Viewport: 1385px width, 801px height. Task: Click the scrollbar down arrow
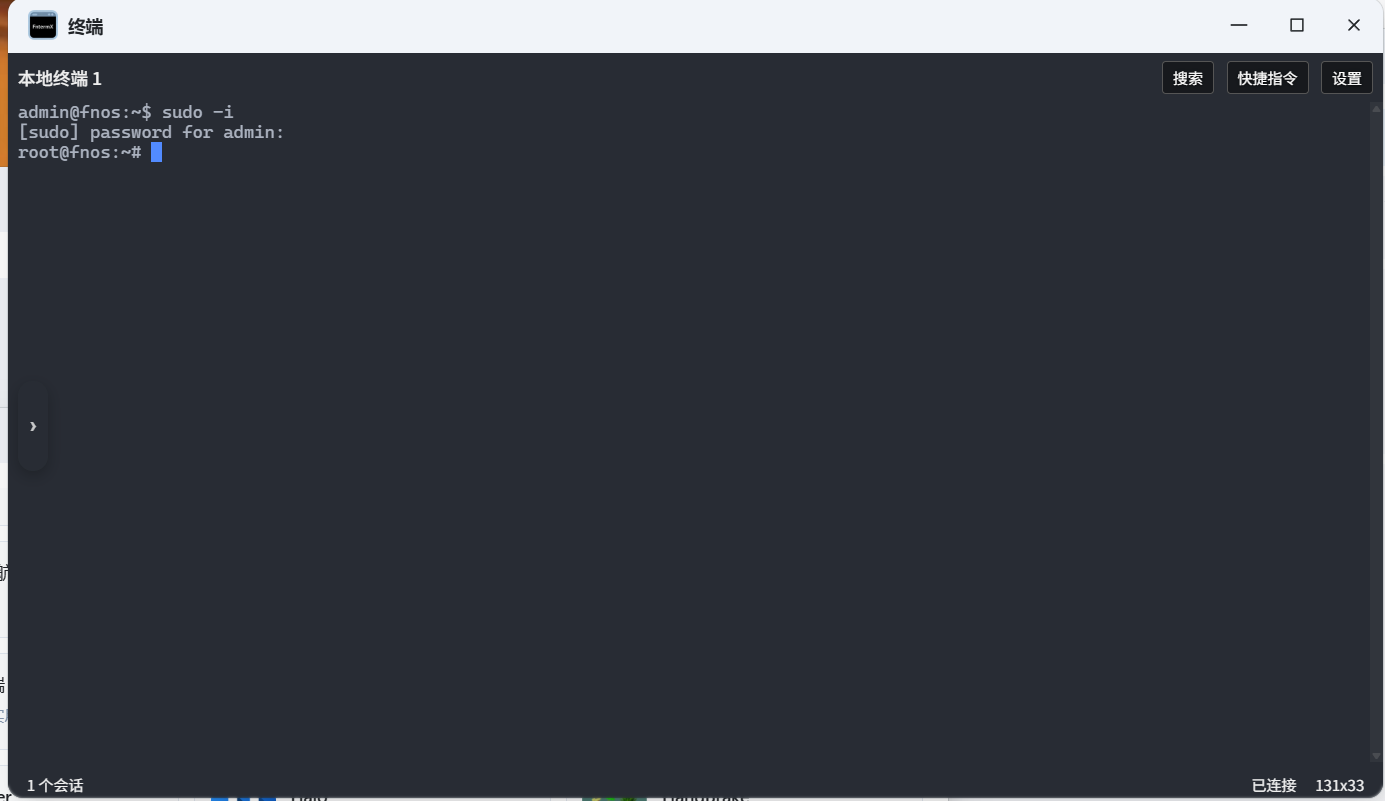1376,757
